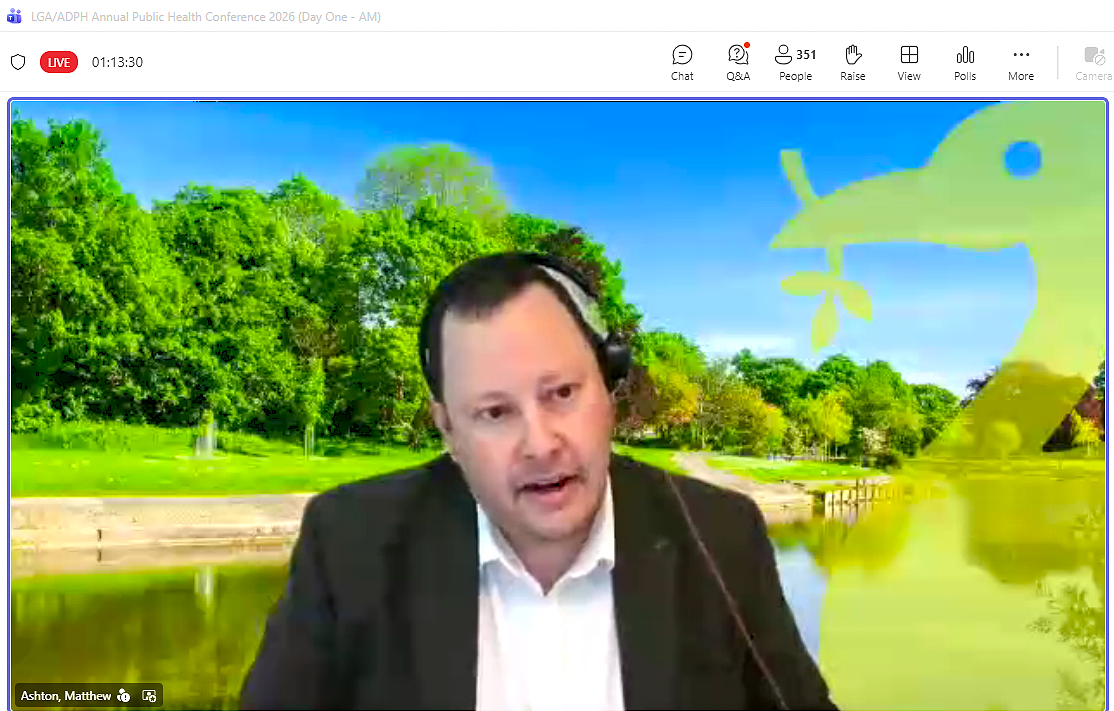The image size is (1114, 711).
Task: Toggle the disabled Camera button
Action: pos(1093,62)
